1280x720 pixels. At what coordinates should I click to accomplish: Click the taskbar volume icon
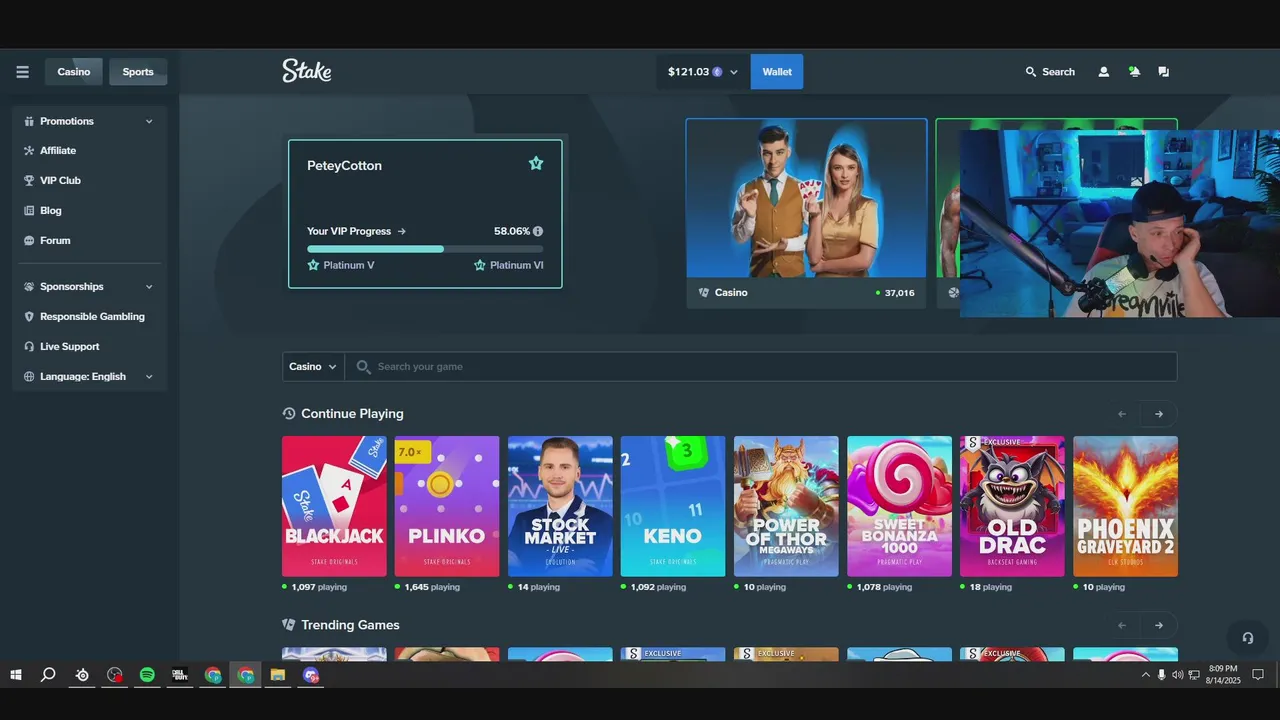[1178, 675]
